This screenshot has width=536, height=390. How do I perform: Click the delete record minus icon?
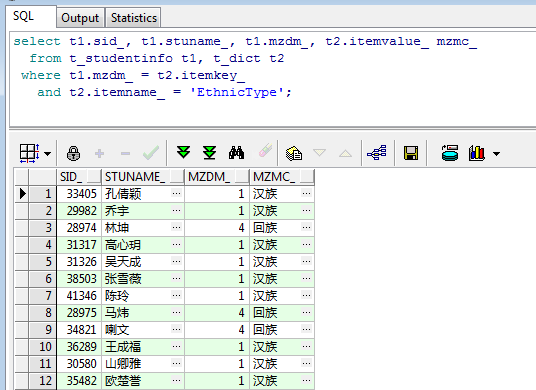[125, 153]
